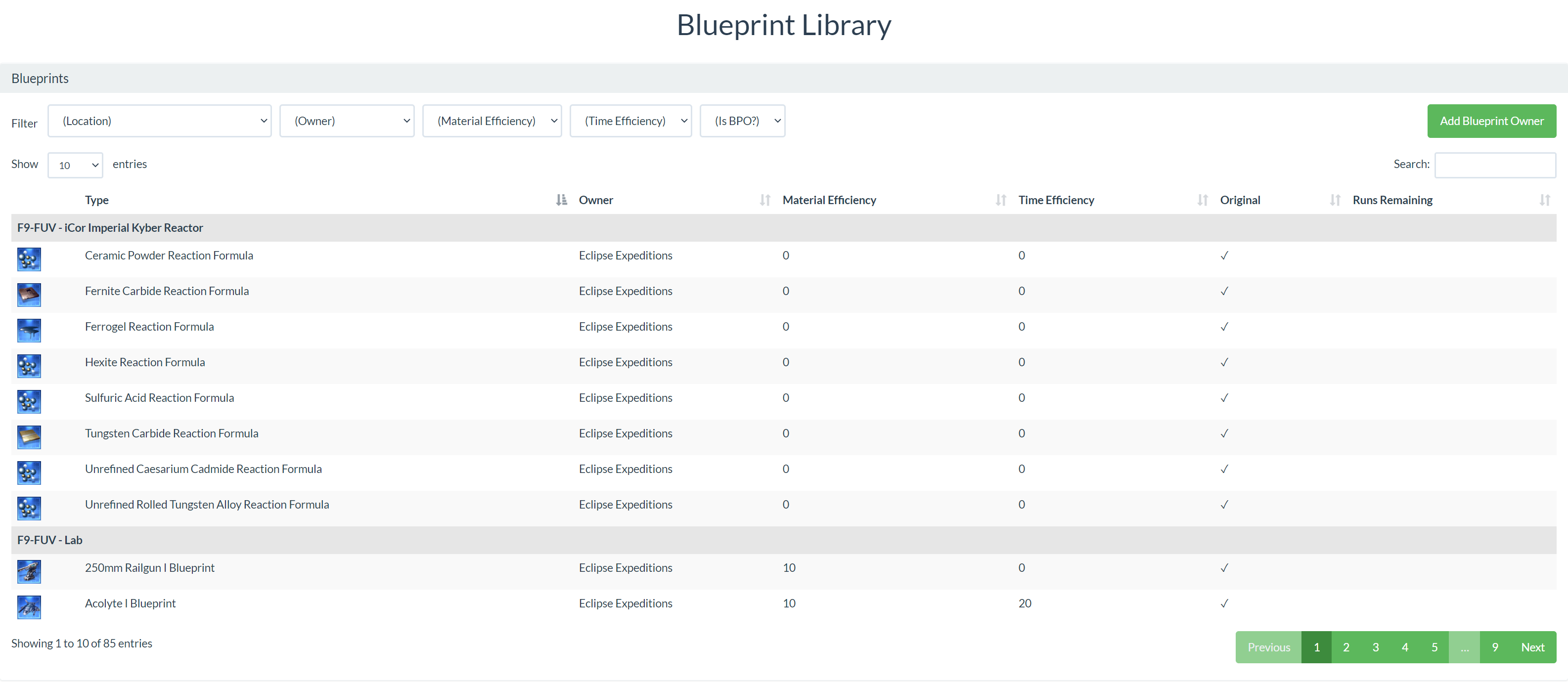
Task: Open the Location filter dropdown
Action: (160, 121)
